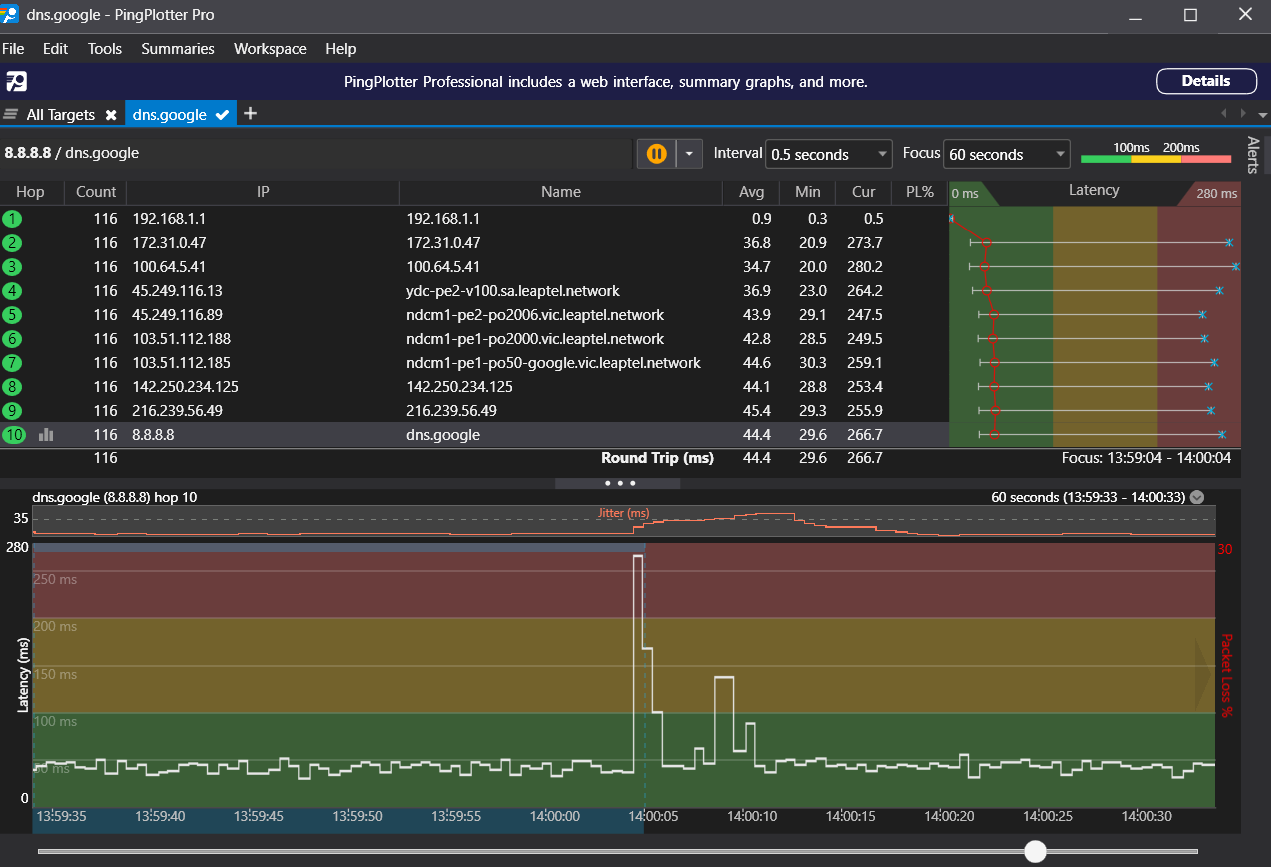
Task: Sort by the Avg column header
Action: point(752,192)
